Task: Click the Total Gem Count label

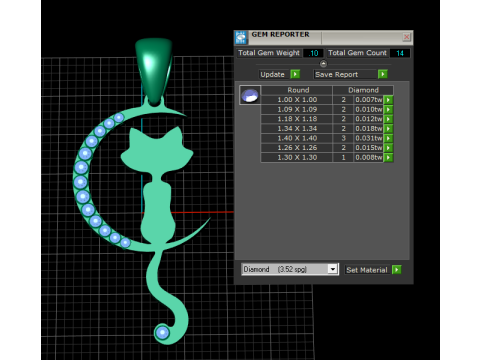Action: pyautogui.click(x=357, y=53)
